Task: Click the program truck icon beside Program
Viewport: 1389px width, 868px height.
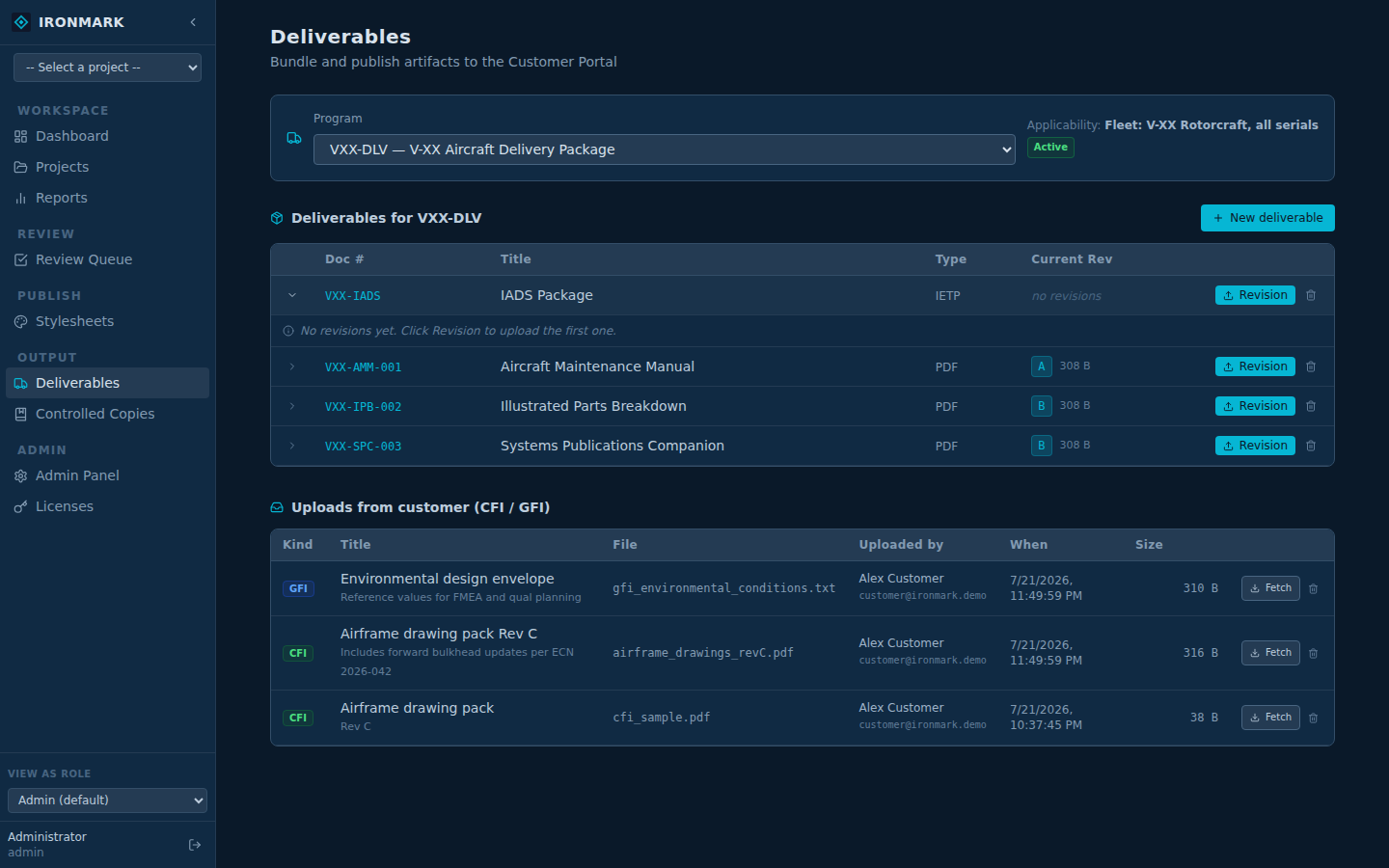Action: pyautogui.click(x=294, y=138)
